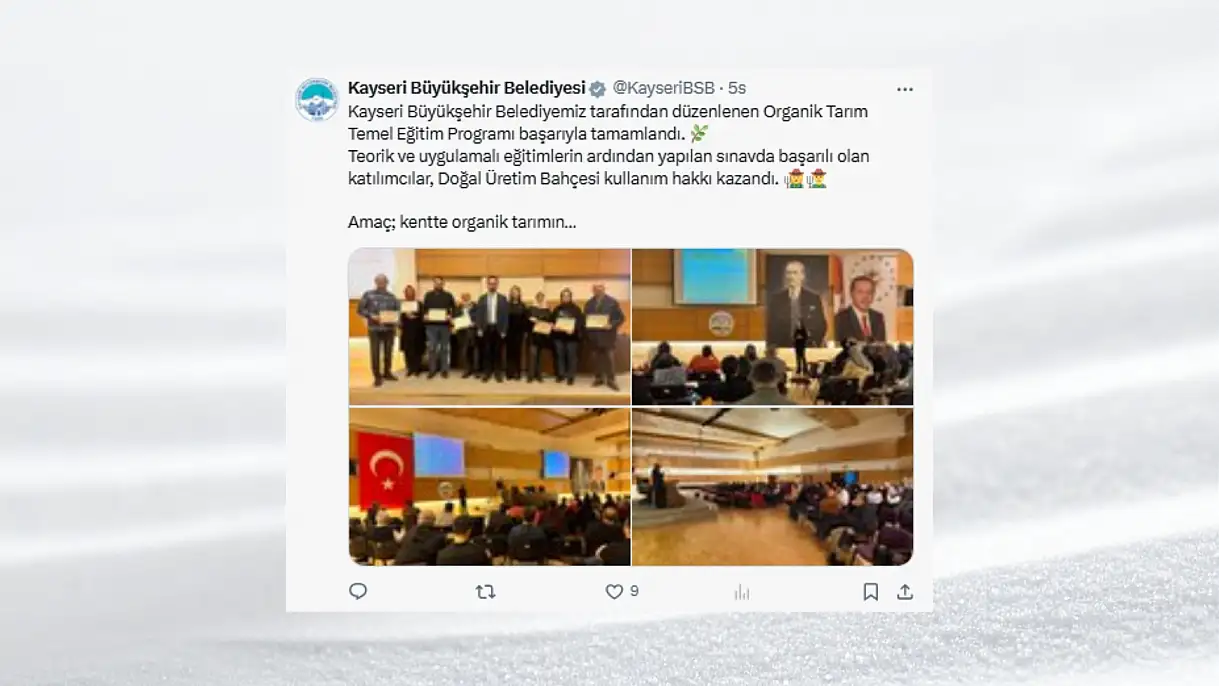
Task: Click the like count 9
Action: coord(634,592)
